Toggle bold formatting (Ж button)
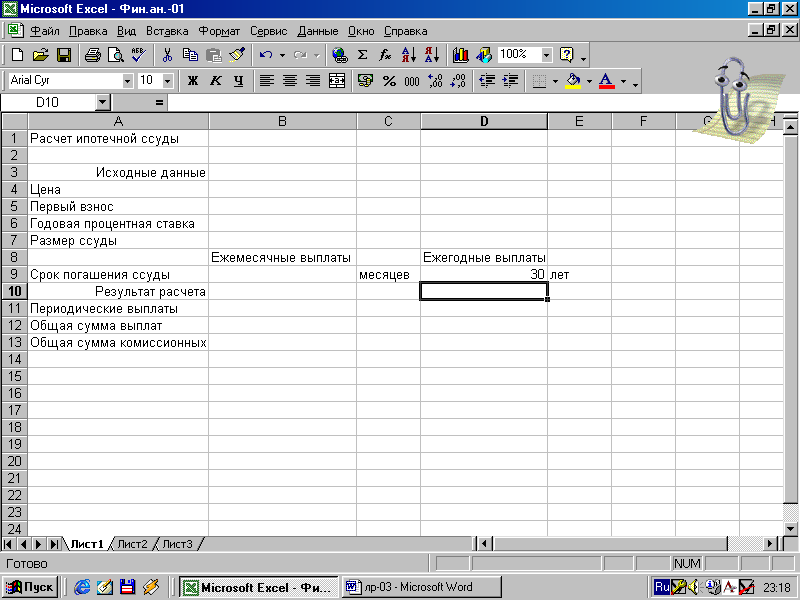The height and width of the screenshot is (600, 800). point(193,81)
